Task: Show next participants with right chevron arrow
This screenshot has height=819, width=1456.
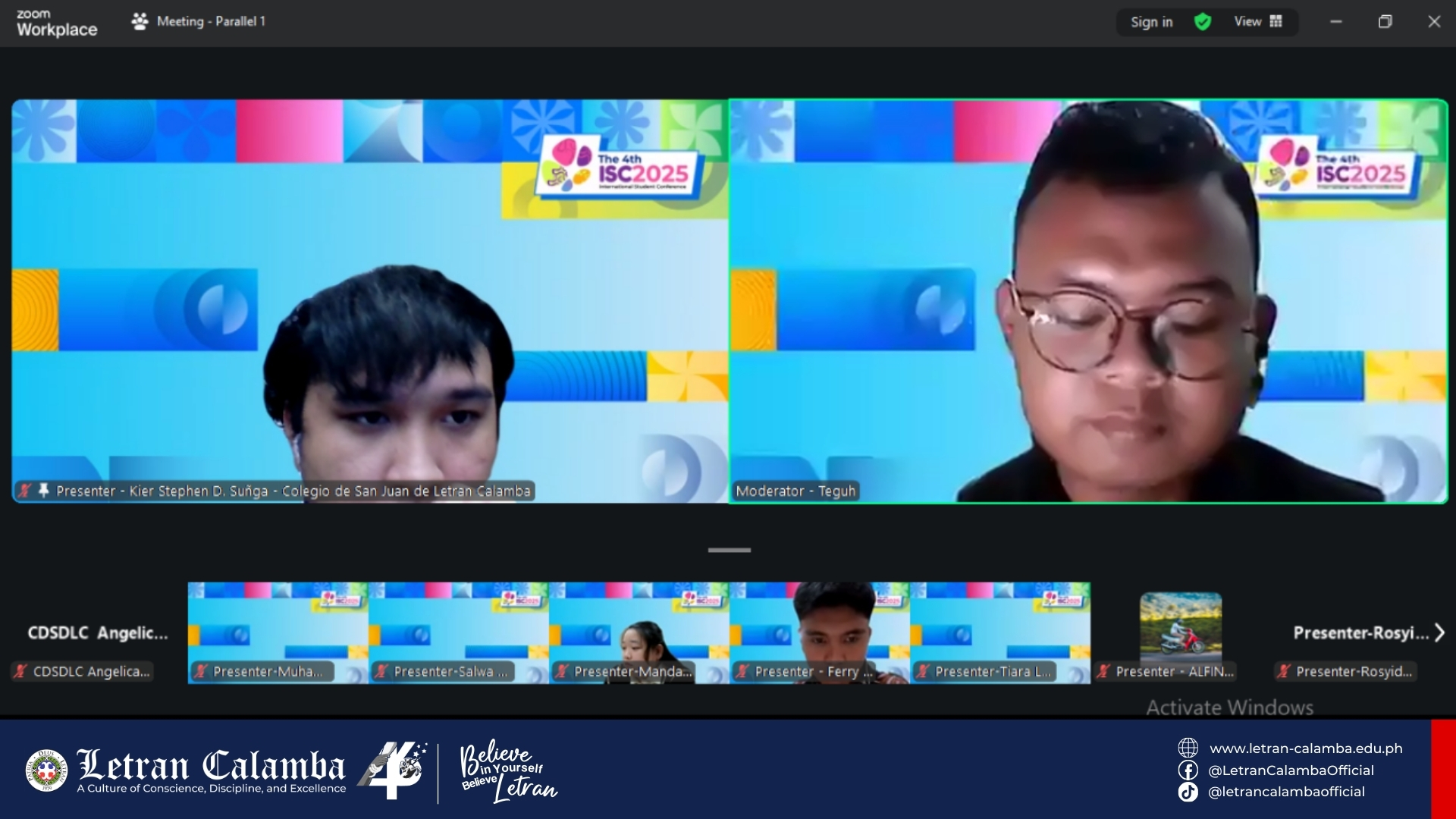Action: (1439, 632)
